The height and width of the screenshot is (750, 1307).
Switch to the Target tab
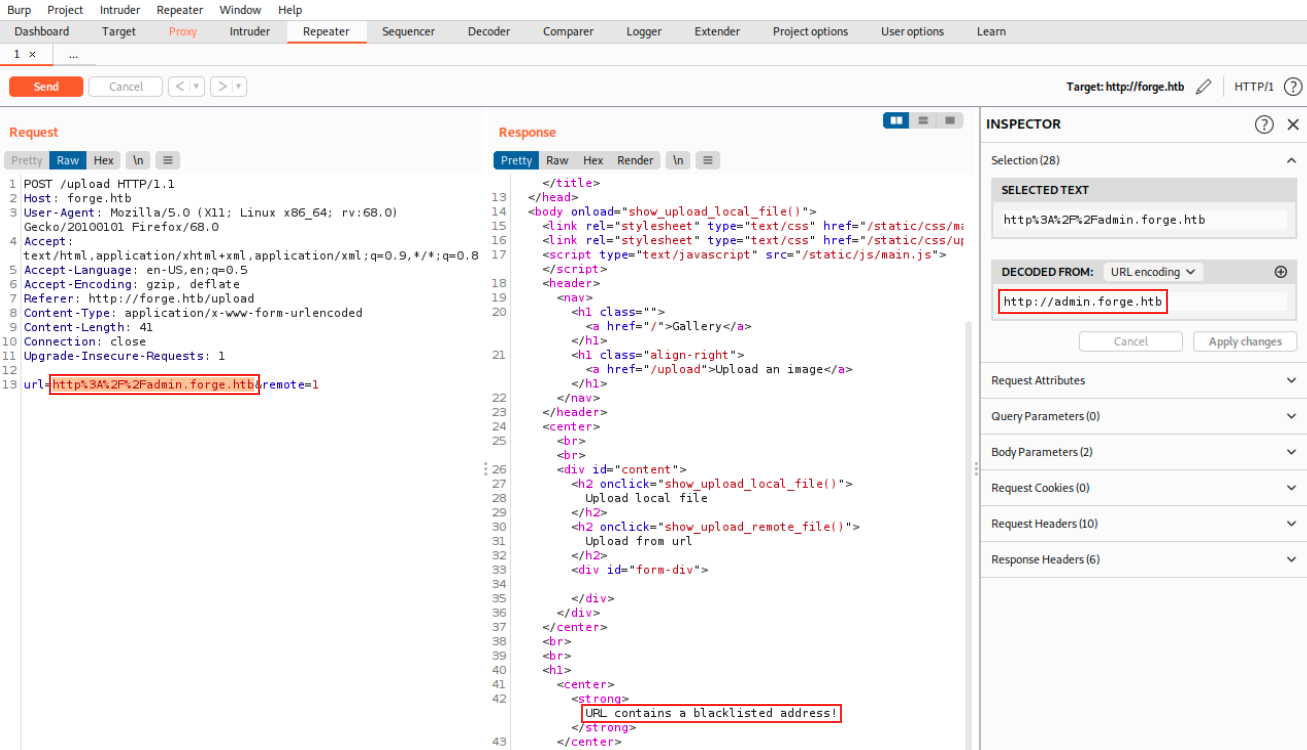coord(119,32)
